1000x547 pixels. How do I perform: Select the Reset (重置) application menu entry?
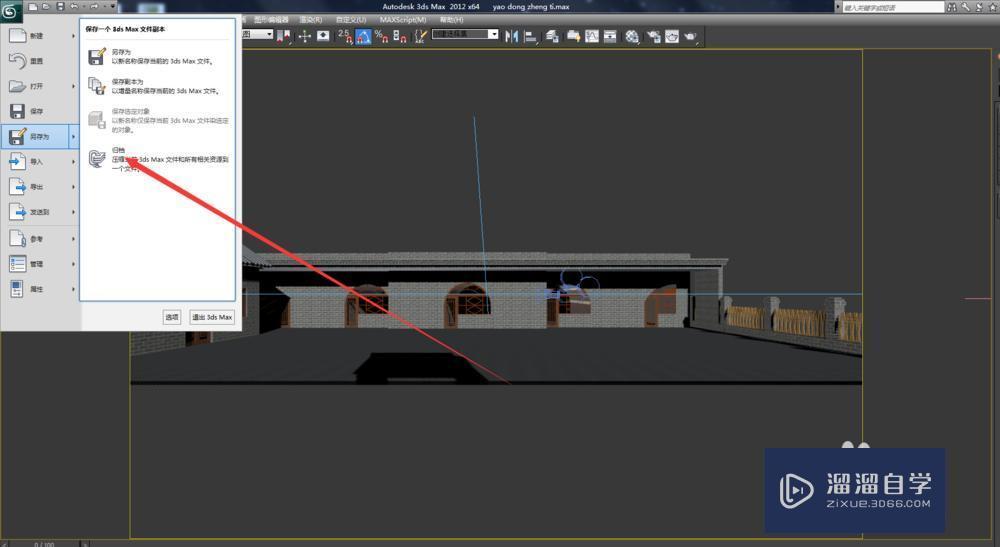tap(41, 61)
